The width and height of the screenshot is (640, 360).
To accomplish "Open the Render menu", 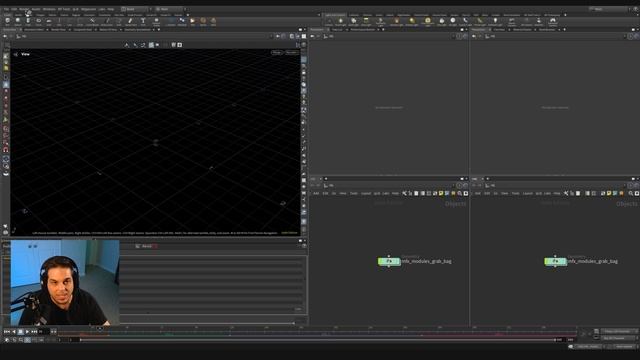I will pos(24,9).
